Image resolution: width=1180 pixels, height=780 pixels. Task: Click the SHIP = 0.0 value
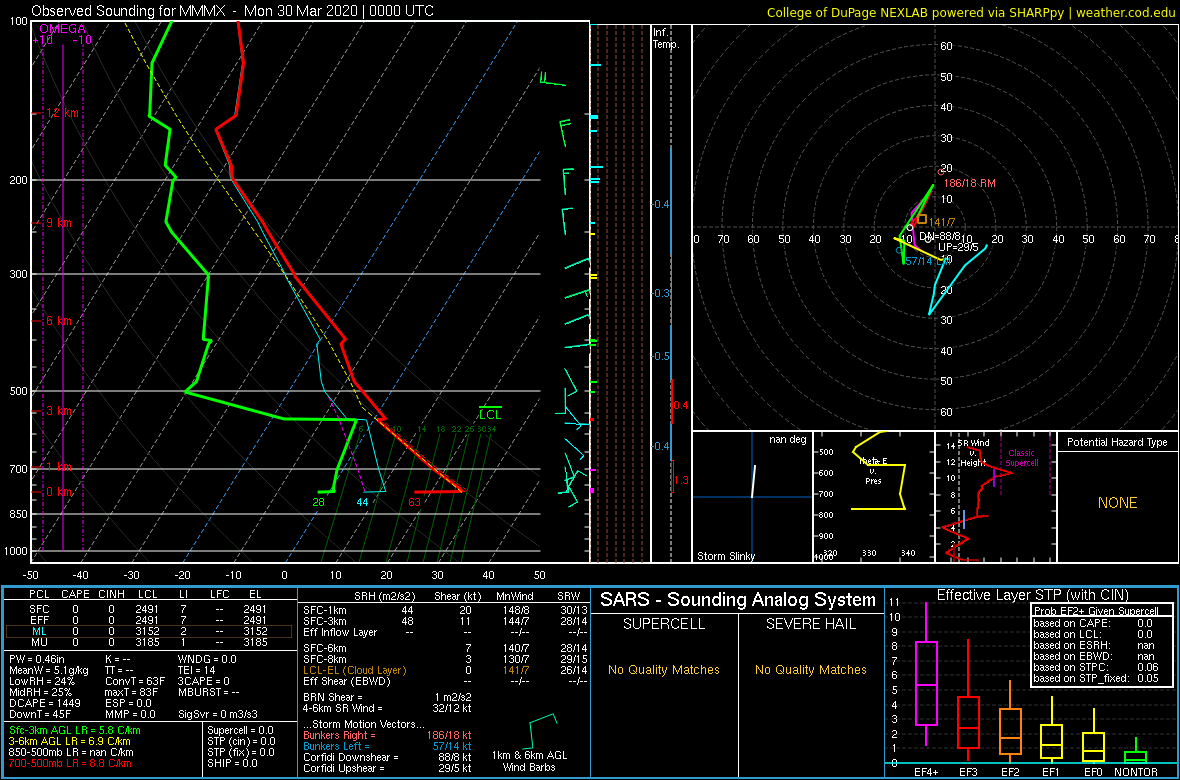(233, 764)
